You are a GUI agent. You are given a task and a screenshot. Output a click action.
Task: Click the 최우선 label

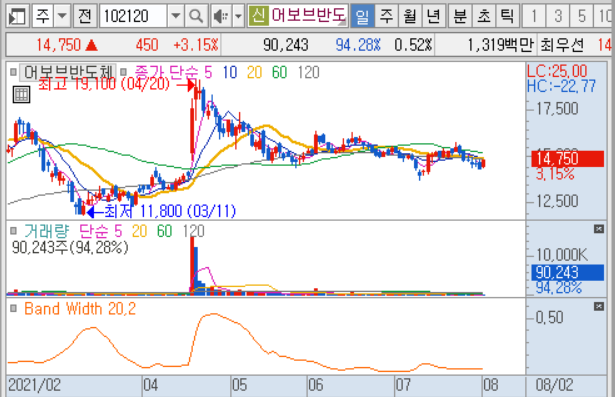point(562,45)
